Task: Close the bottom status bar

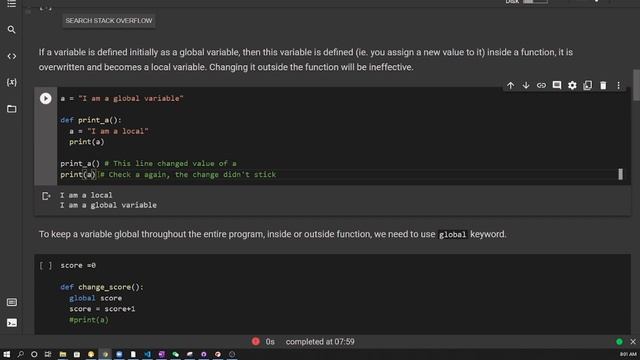Action: [633, 342]
